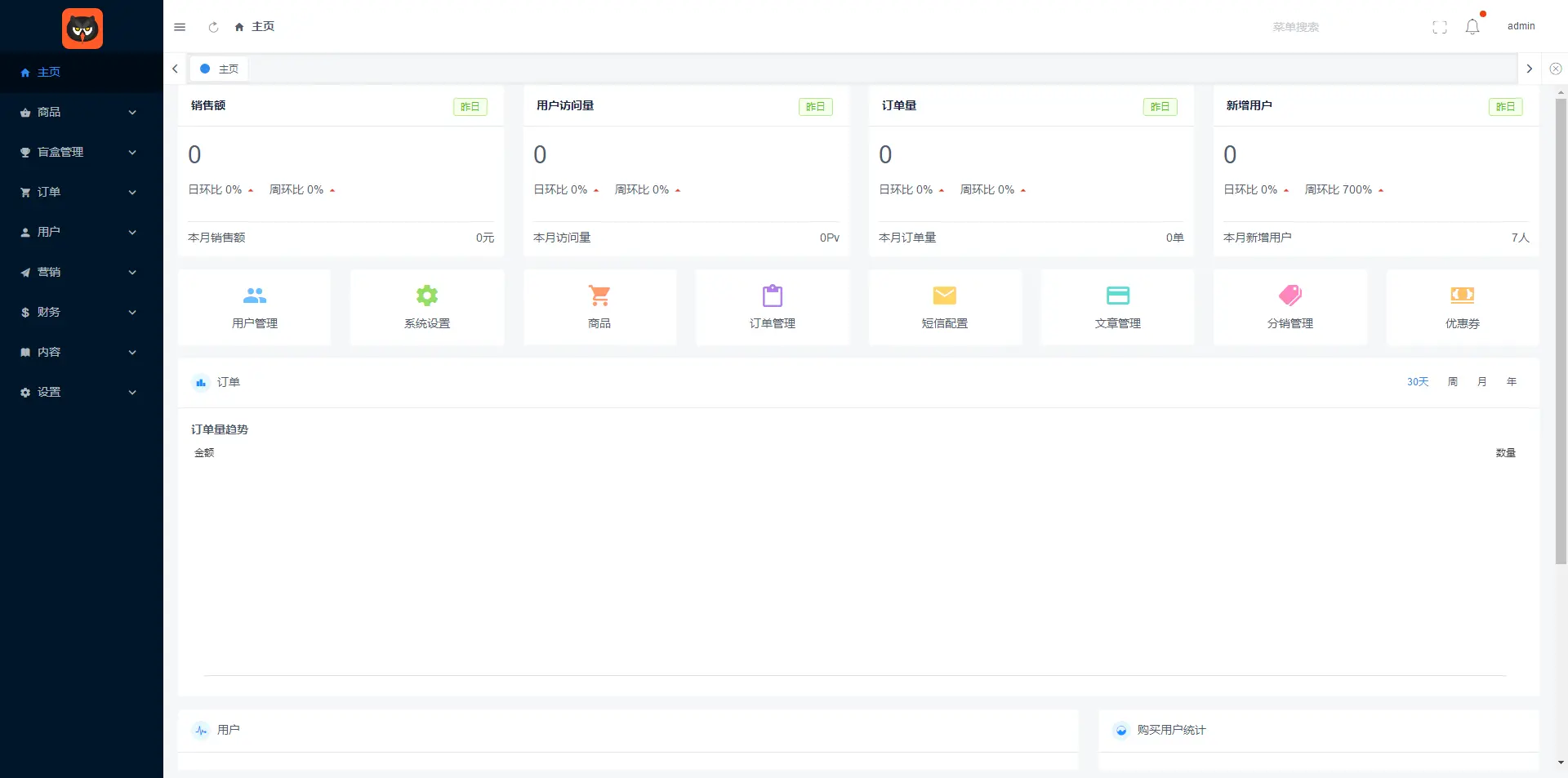The width and height of the screenshot is (1568, 778).
Task: Toggle fullscreen mode icon
Action: coord(1440,27)
